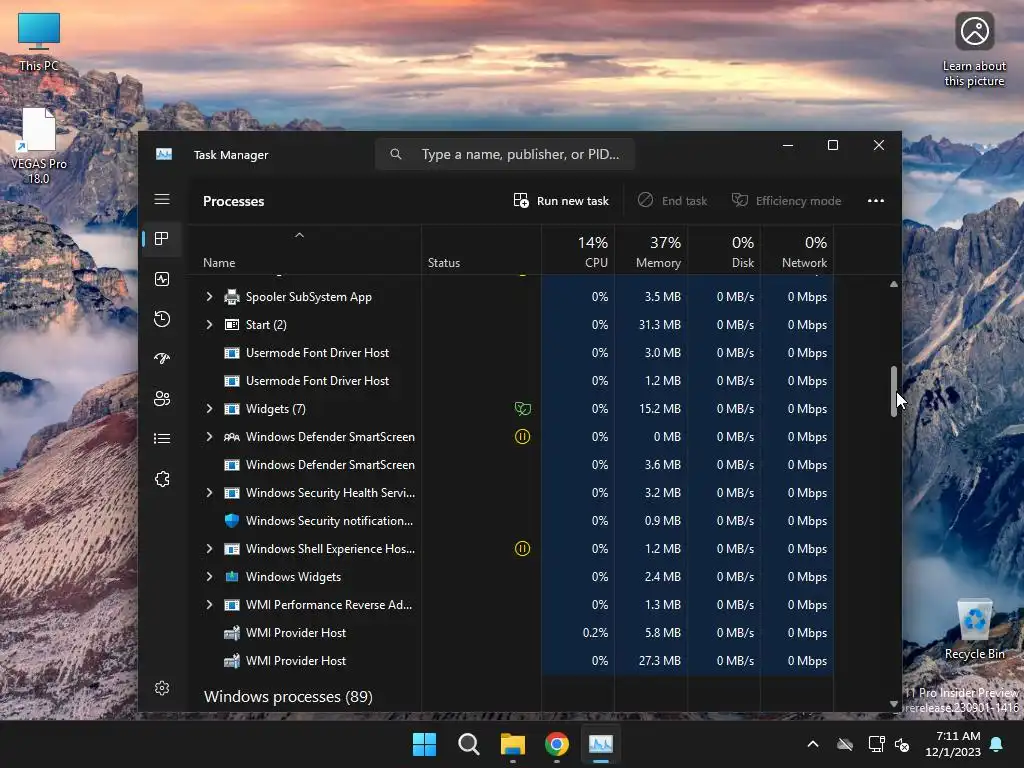1024x768 pixels.
Task: Sort processes by Disk column
Action: coord(724,251)
